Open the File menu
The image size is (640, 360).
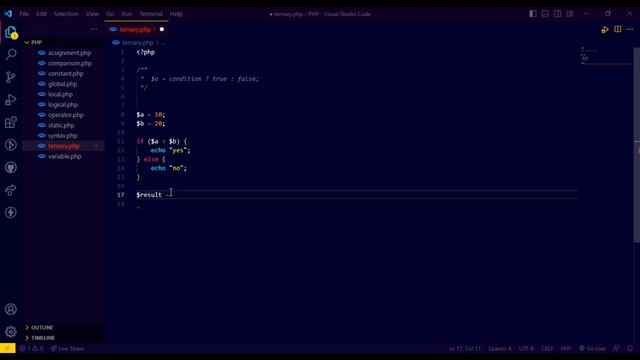pyautogui.click(x=24, y=13)
